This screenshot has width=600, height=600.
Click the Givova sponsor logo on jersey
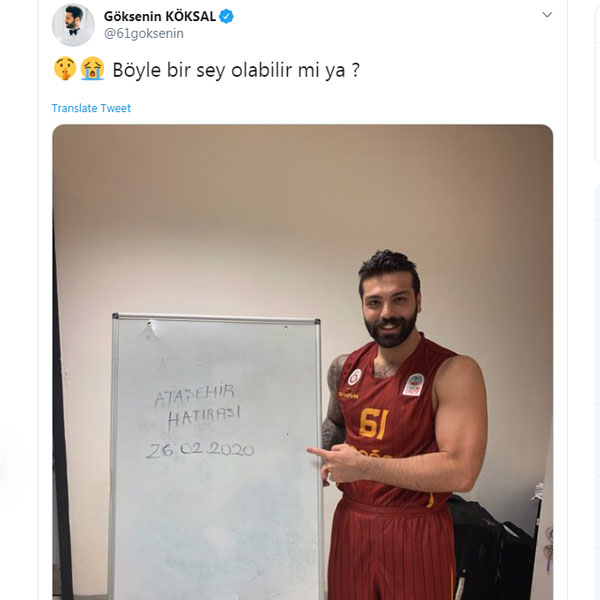click(348, 395)
